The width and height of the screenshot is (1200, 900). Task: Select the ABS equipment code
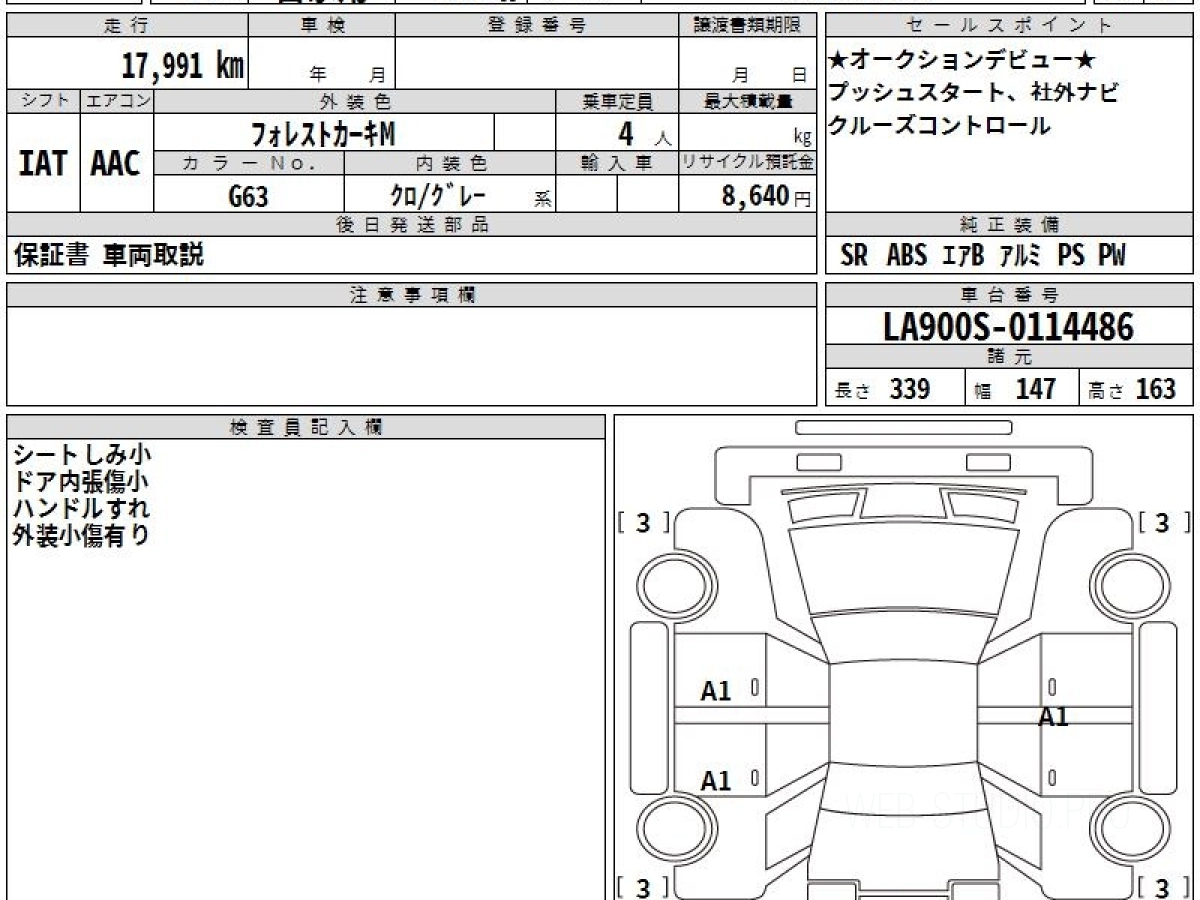click(x=906, y=256)
